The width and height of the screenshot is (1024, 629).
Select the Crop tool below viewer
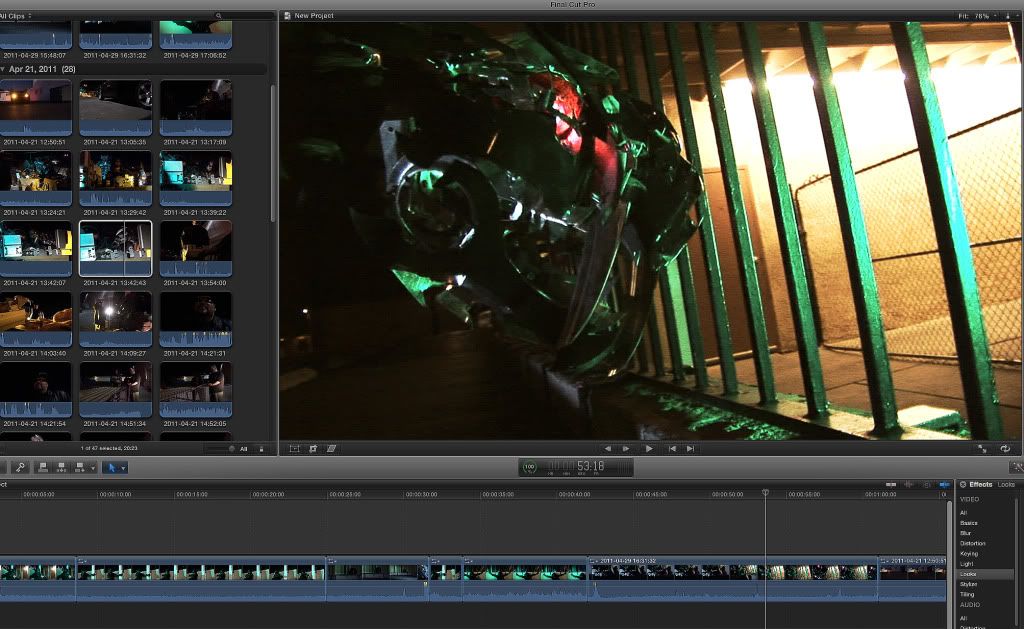[313, 449]
